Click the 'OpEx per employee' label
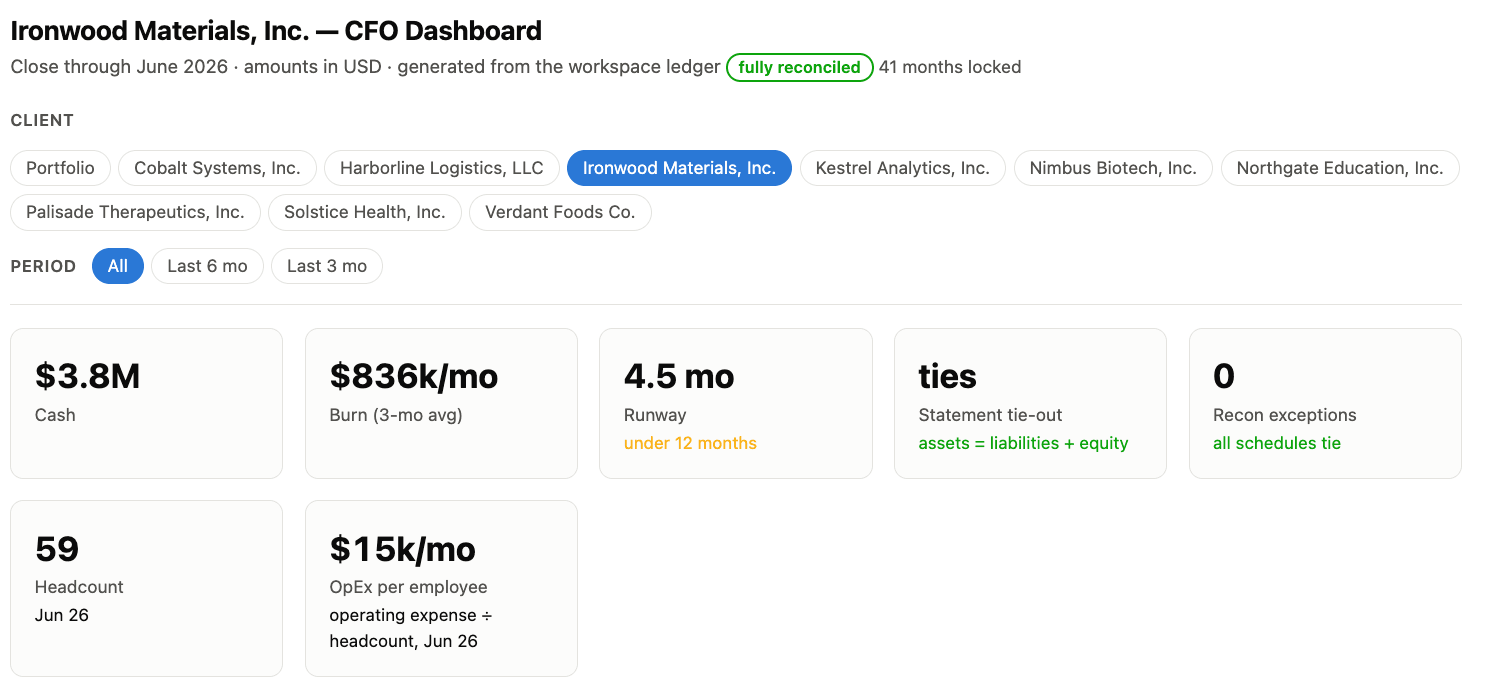Viewport: 1486px width, 689px height. tap(408, 587)
